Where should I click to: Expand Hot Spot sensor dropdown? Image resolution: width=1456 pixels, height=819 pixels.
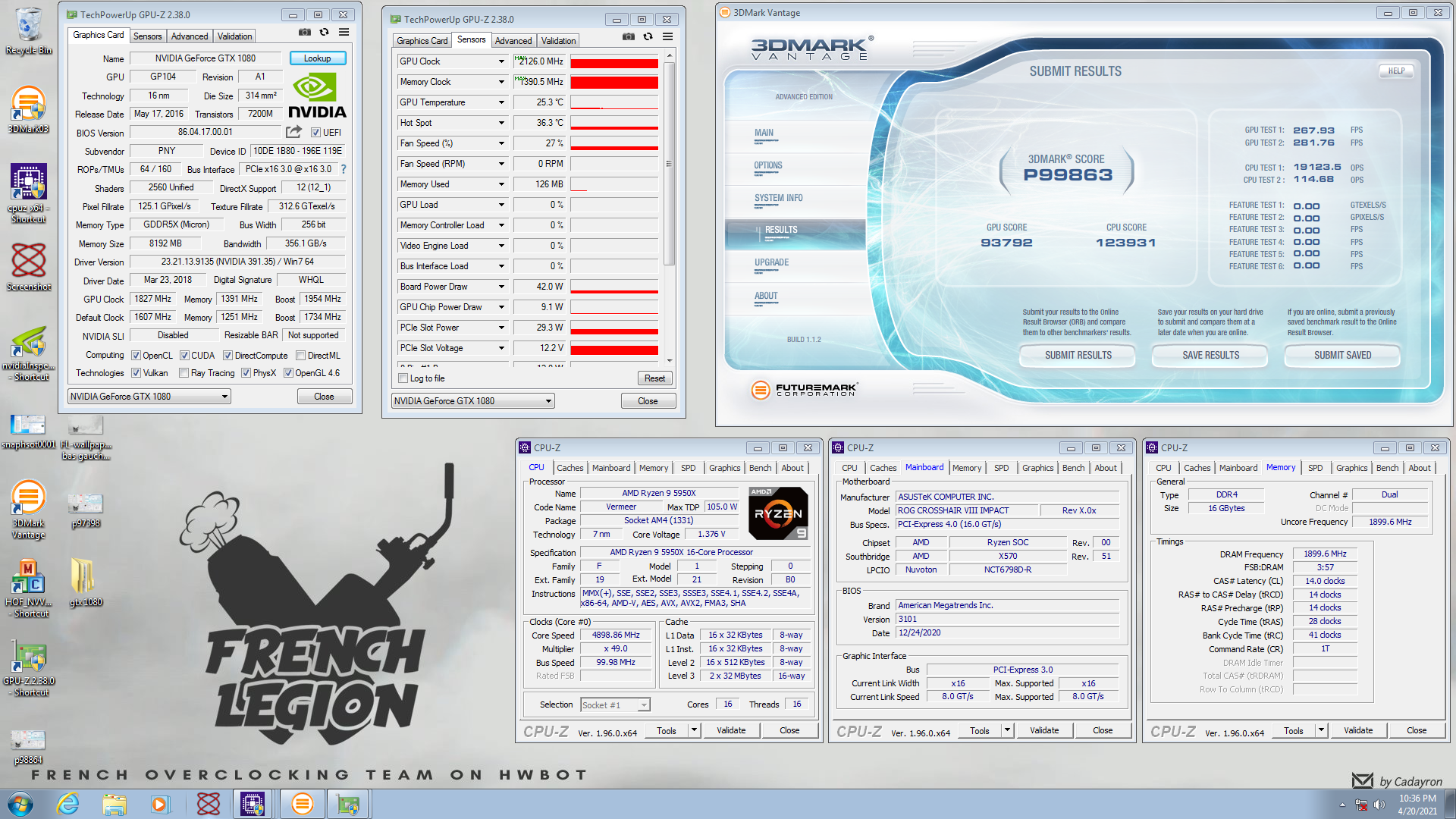click(501, 123)
